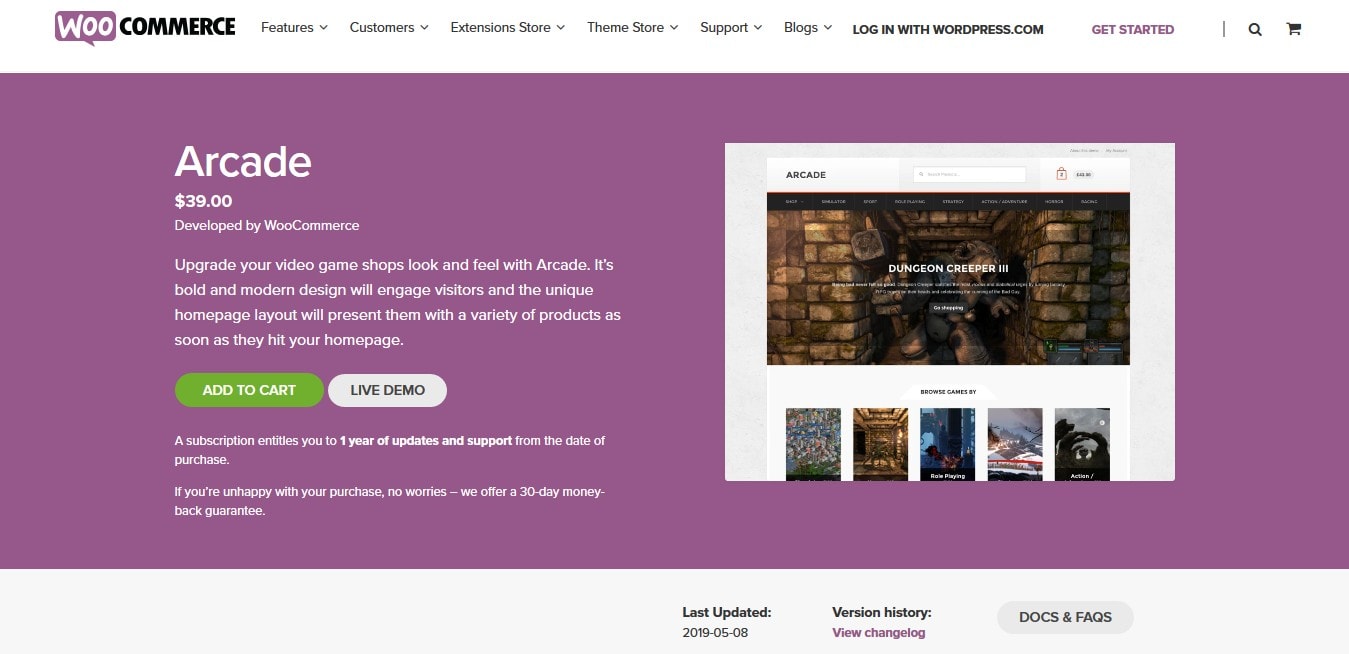Open the Live Demo
The image size is (1349, 654).
point(387,390)
